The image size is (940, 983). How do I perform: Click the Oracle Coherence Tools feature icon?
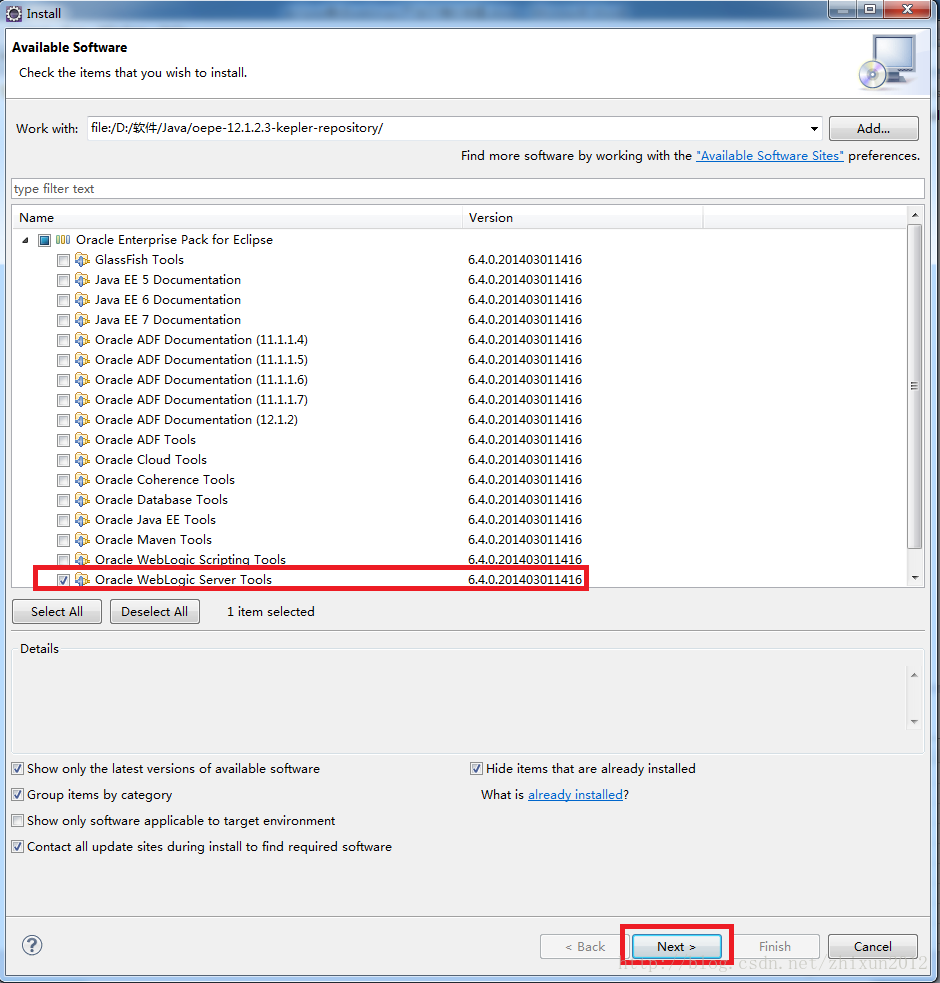(82, 480)
